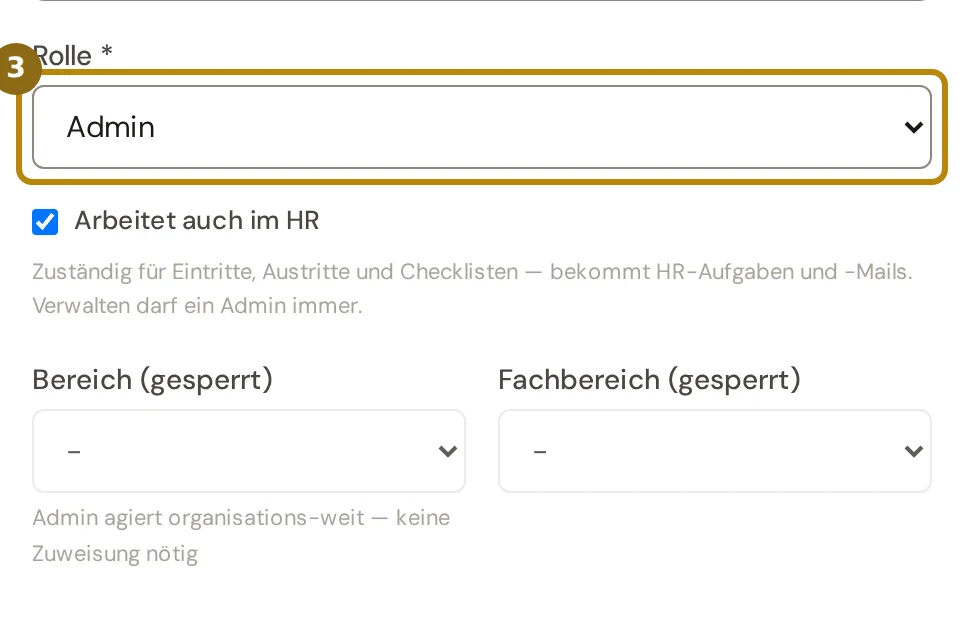Click the Arbeitet auch im HR label
This screenshot has height=634, width=964.
197,221
